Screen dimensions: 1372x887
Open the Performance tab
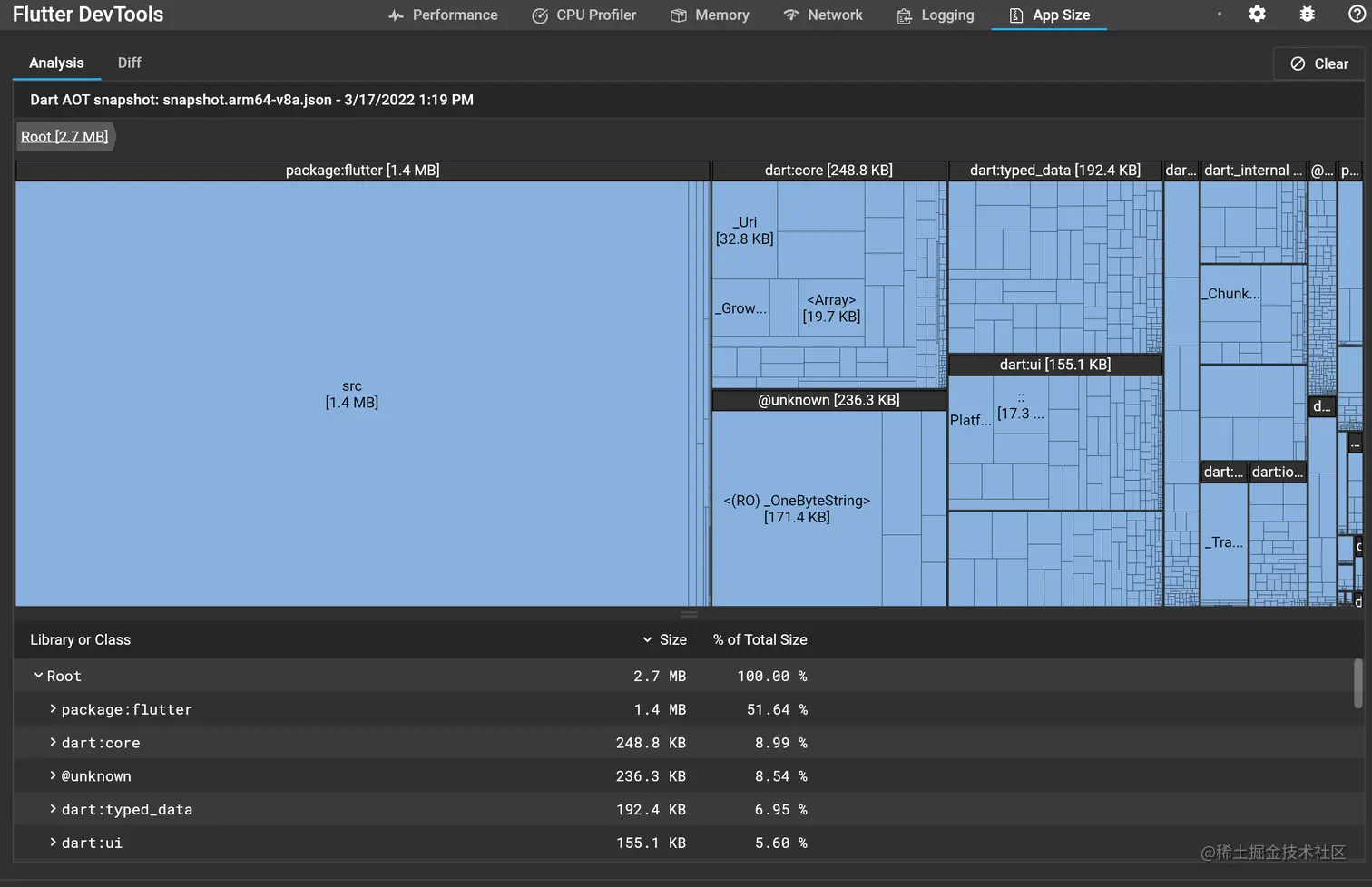(443, 15)
